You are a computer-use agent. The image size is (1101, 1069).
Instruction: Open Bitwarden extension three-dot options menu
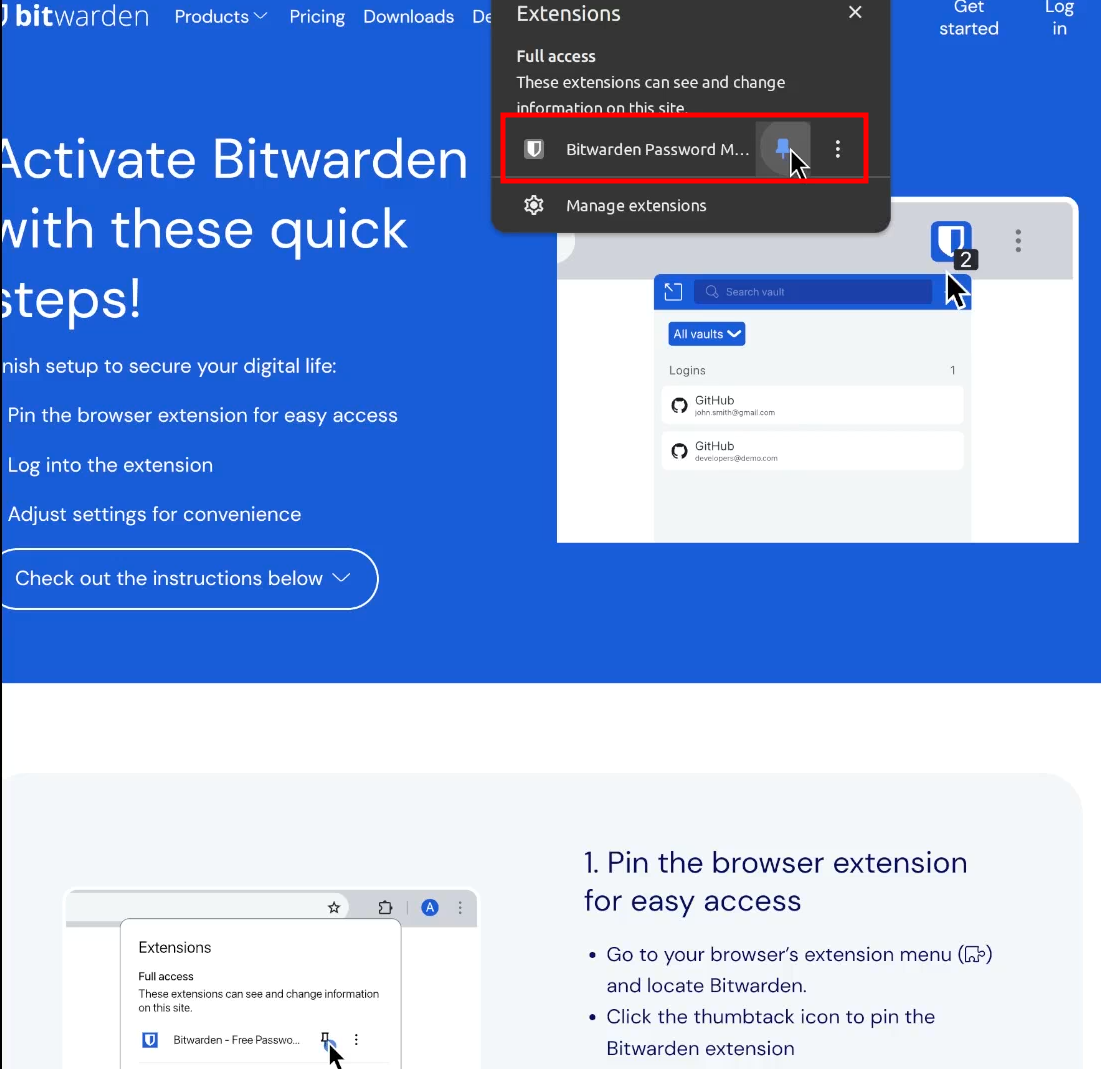click(838, 149)
